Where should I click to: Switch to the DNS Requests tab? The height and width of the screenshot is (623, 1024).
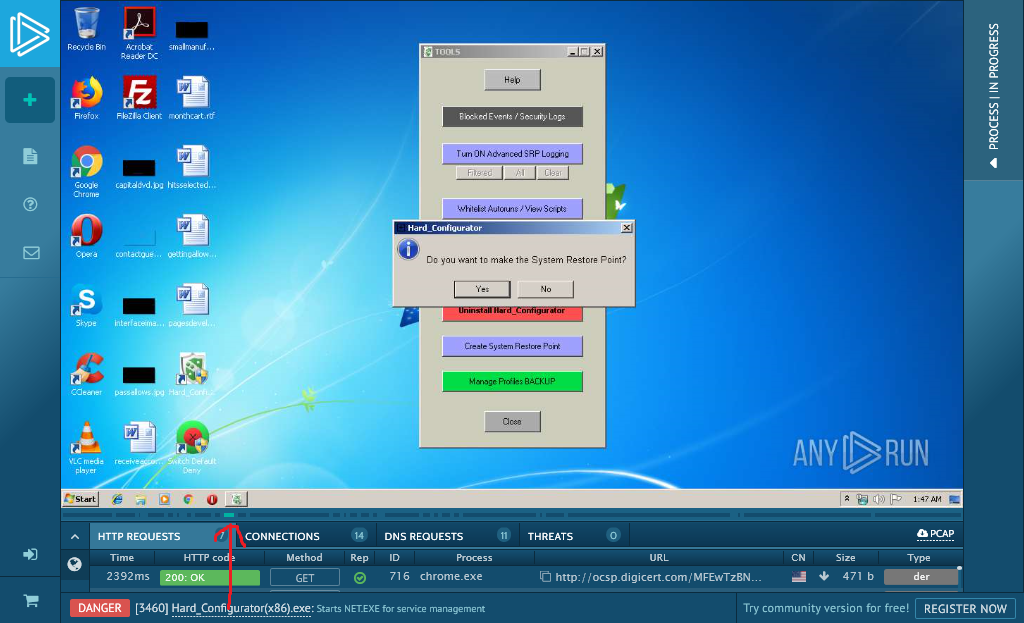click(423, 536)
